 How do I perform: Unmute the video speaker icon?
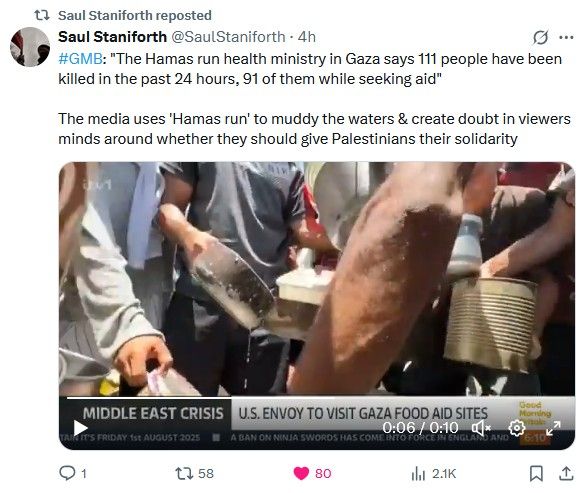pos(481,428)
